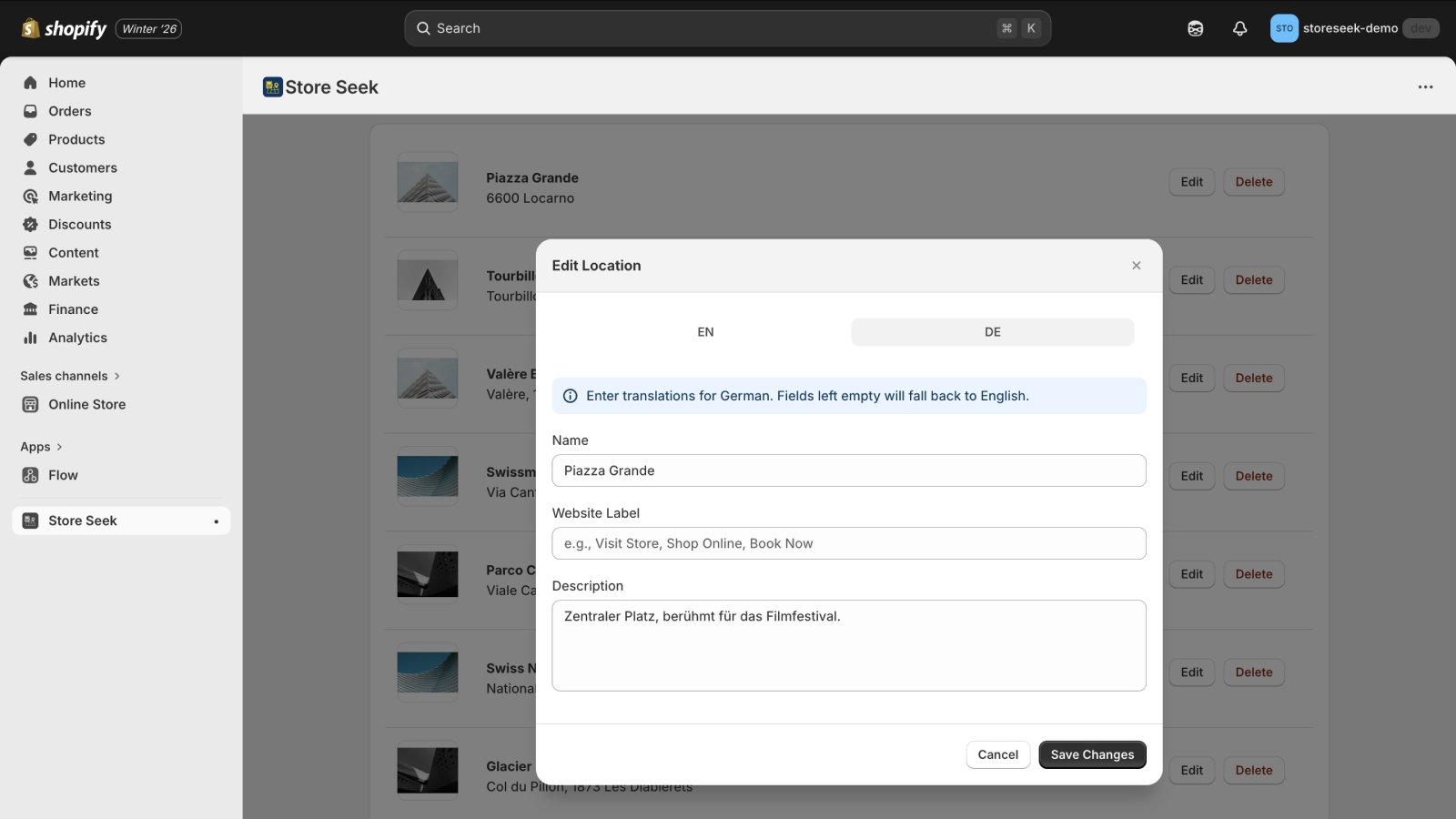Open Products from the tag icon
1456x819 pixels.
point(31,139)
